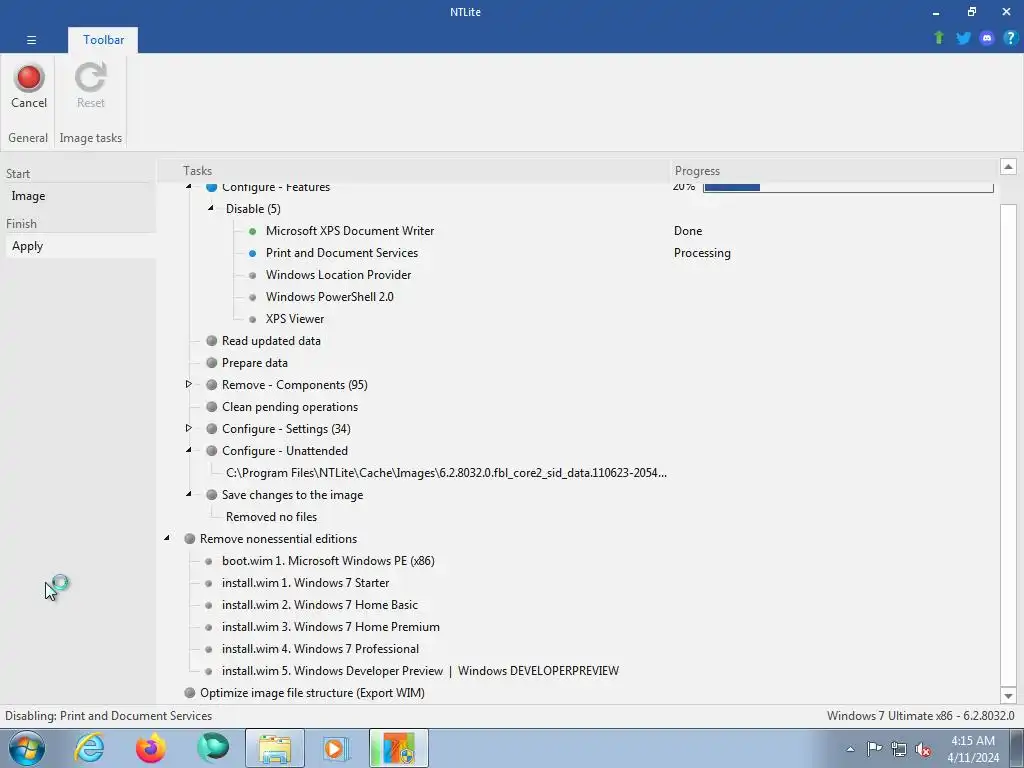Select the Toolbar tab
1024x768 pixels.
tap(103, 40)
